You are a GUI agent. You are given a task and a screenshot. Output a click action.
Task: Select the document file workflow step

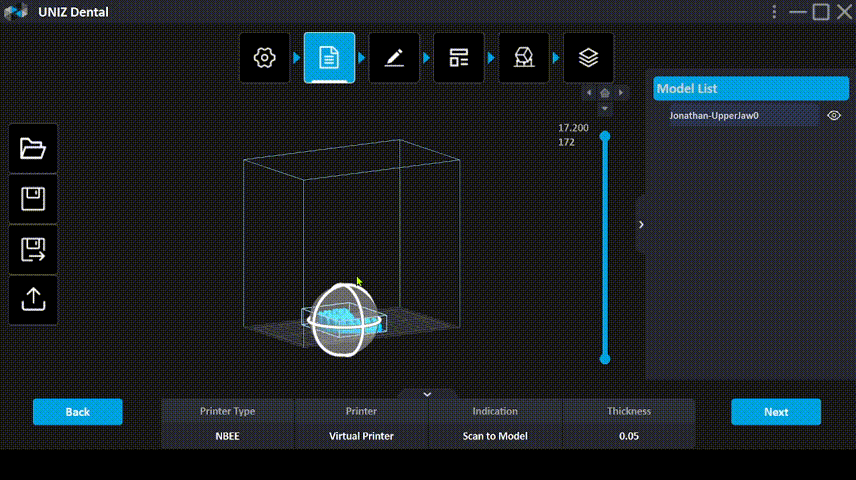(x=329, y=57)
